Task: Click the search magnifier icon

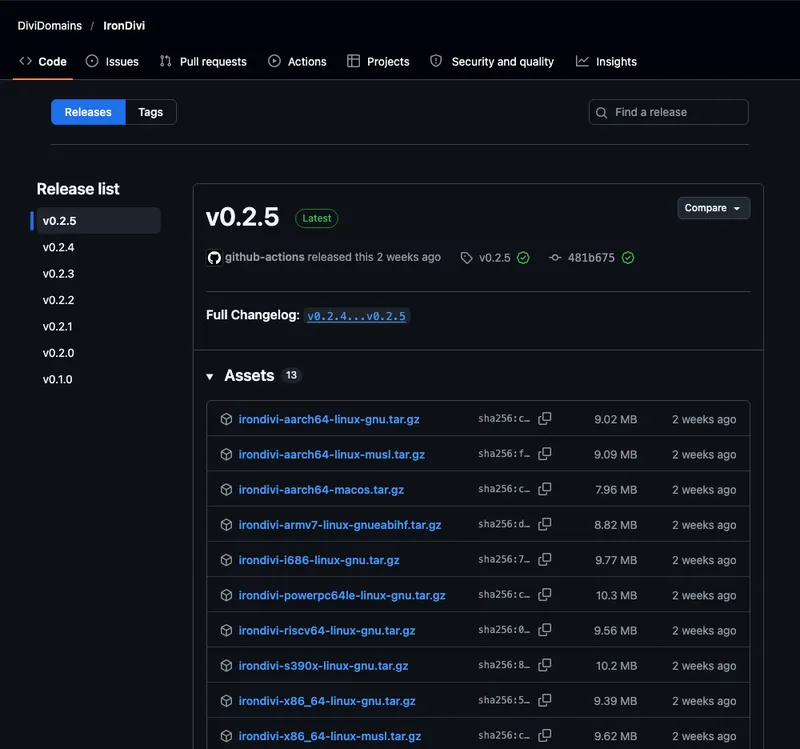Action: tap(602, 112)
